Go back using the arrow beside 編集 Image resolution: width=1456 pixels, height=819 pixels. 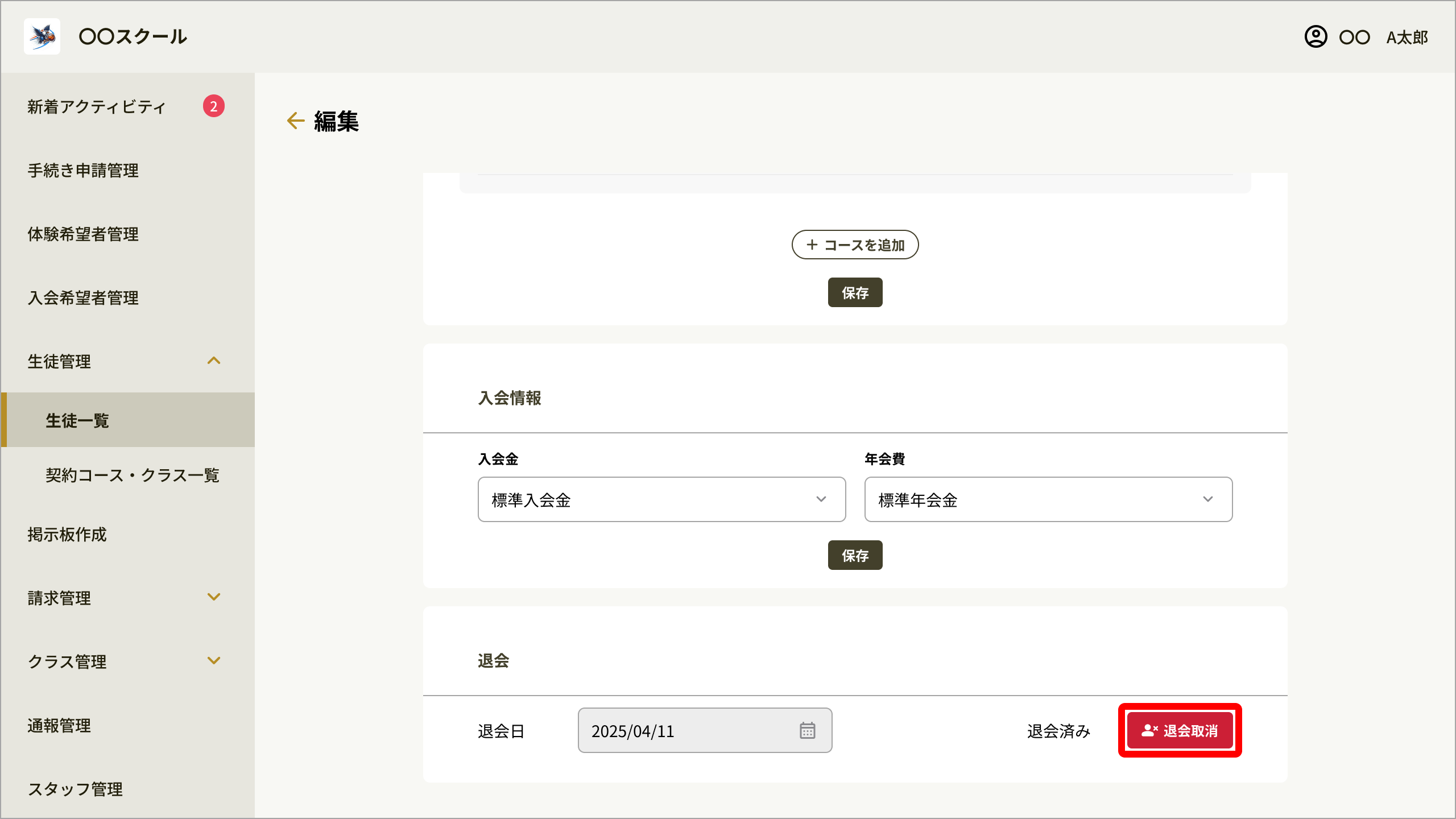pos(296,121)
